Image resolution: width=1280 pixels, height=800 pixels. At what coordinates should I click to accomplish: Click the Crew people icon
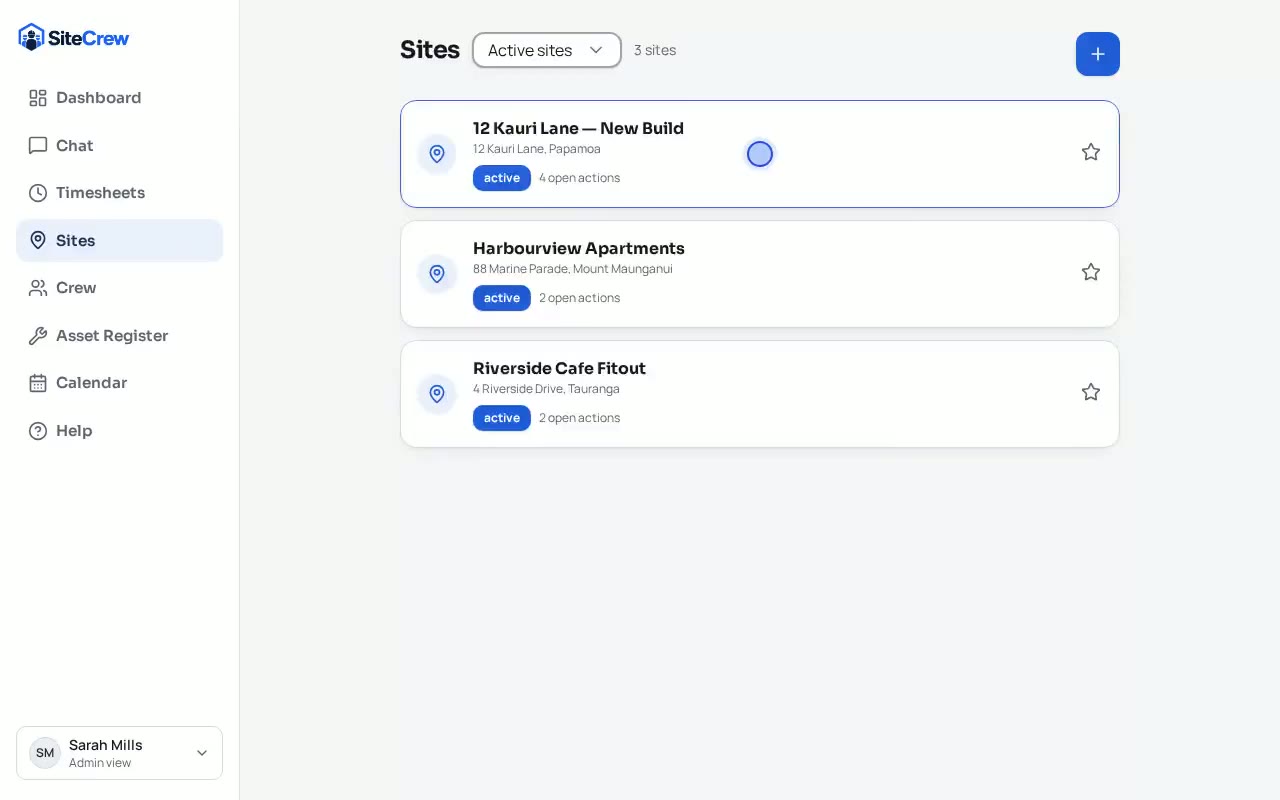click(38, 288)
